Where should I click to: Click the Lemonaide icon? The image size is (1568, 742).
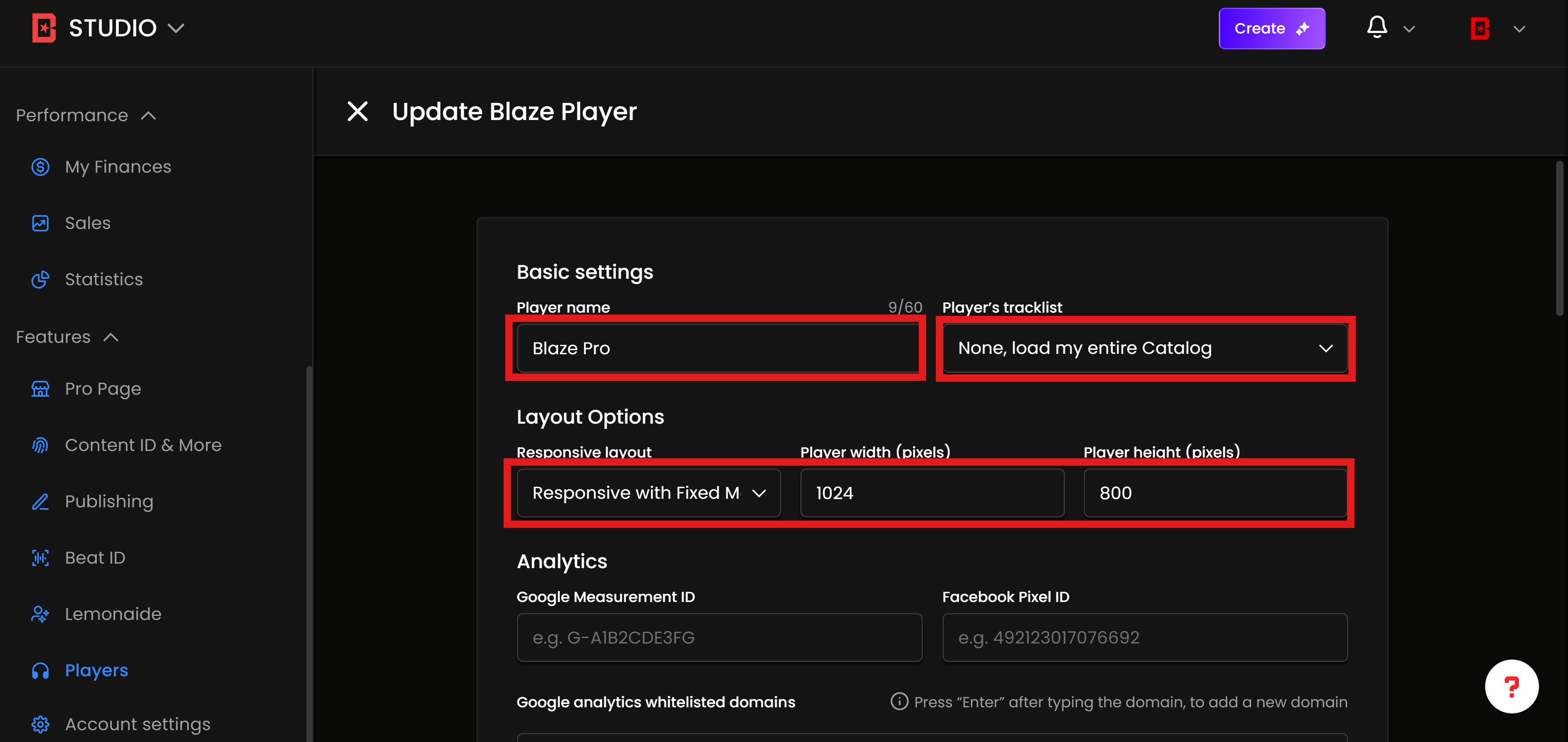pos(40,614)
